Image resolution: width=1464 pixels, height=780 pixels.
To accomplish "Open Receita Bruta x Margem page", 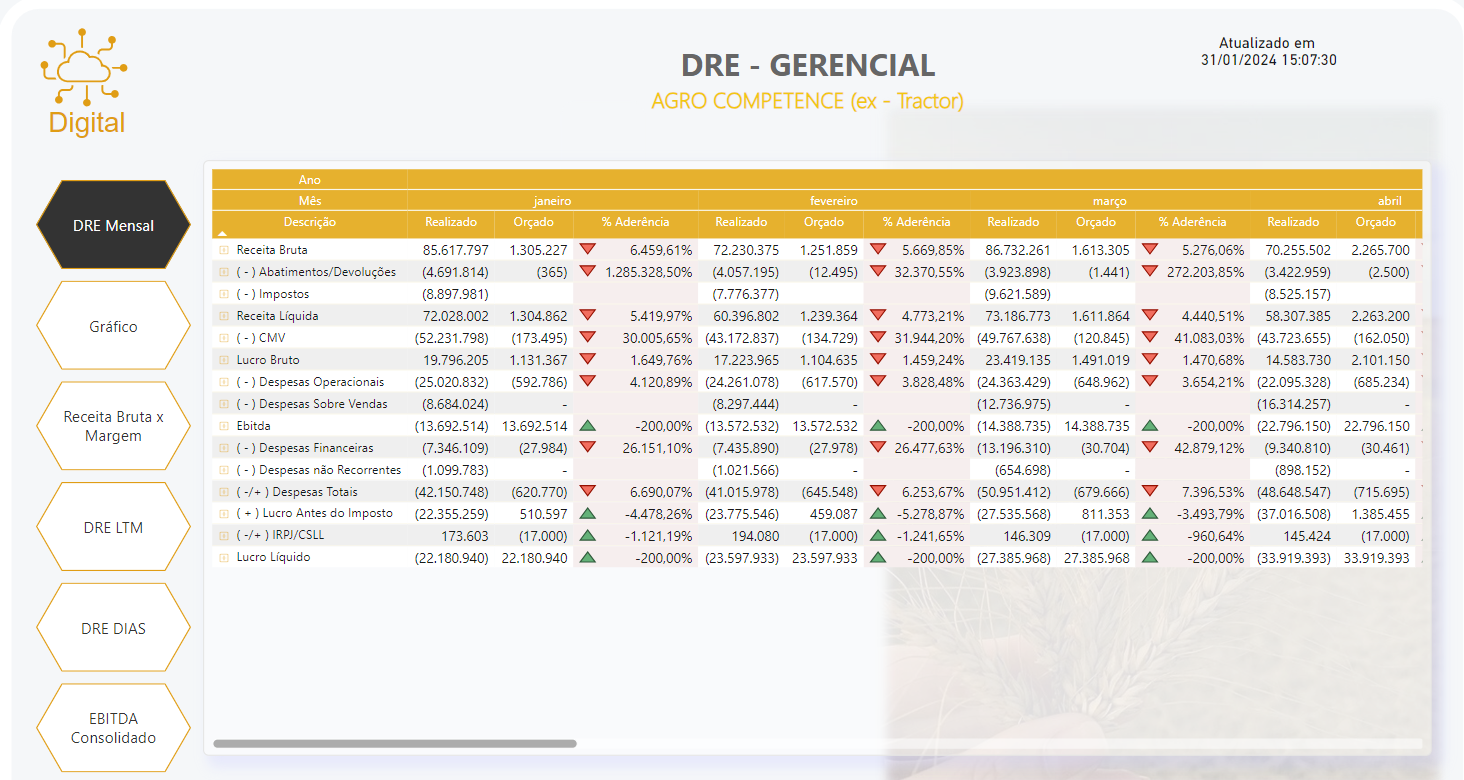I will point(113,426).
